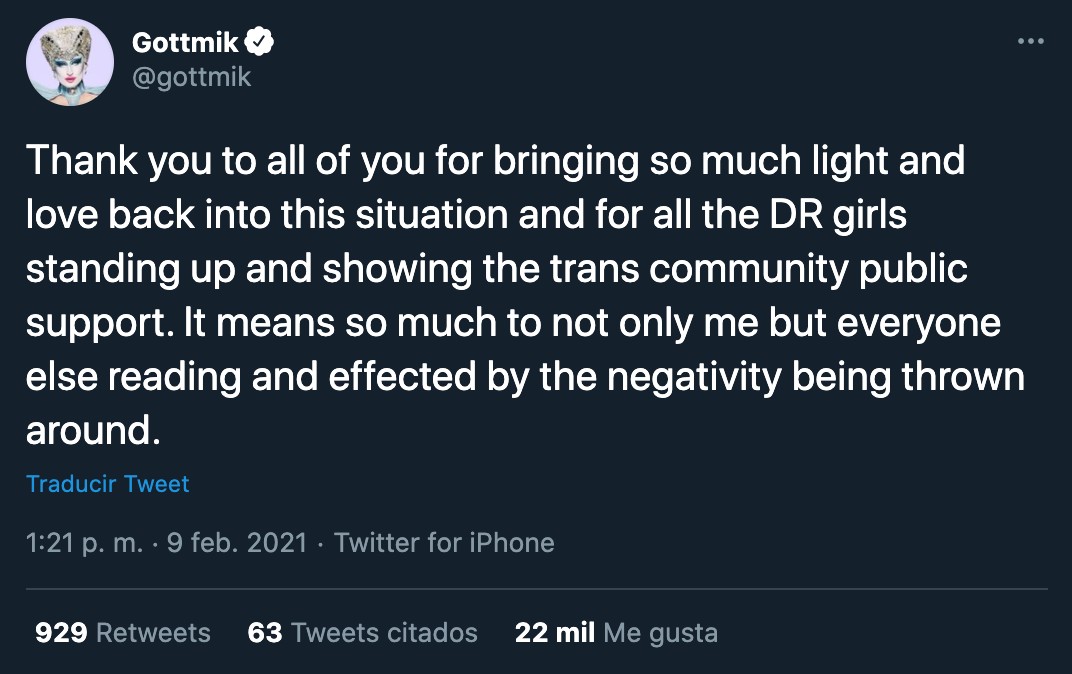
Task: Open Gottmik's profile picture
Action: (70, 61)
